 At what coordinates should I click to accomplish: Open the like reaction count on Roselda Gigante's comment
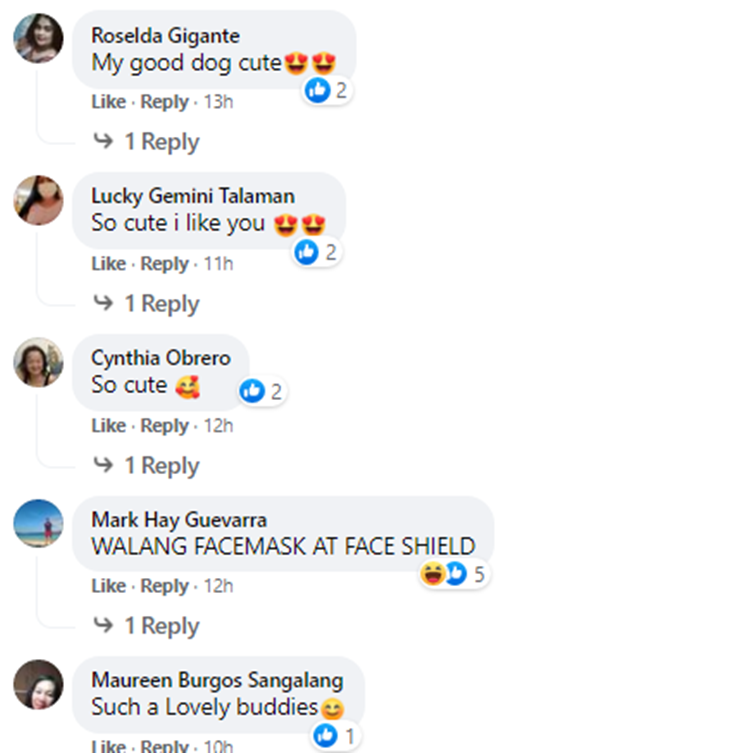[x=328, y=90]
